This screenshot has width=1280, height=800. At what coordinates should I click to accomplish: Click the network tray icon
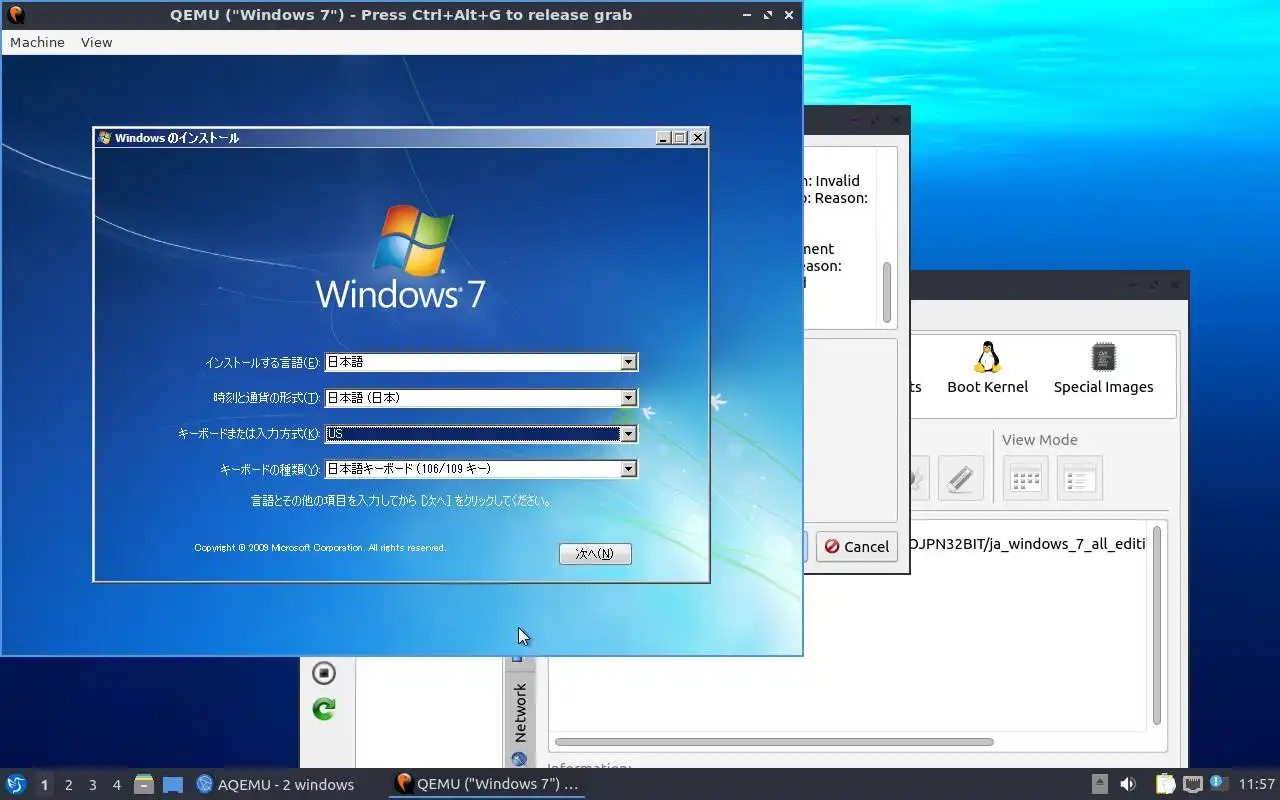point(1192,784)
